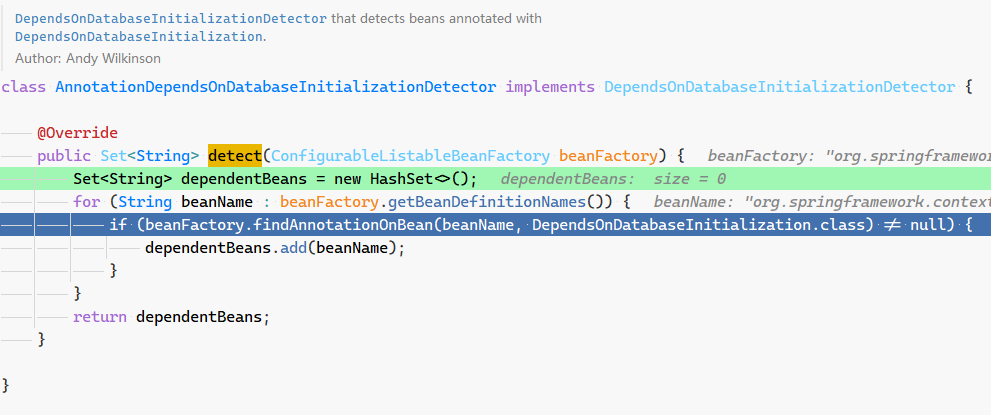The image size is (991, 415).
Task: Place cursor on HashSet constructor call
Action: click(x=406, y=179)
